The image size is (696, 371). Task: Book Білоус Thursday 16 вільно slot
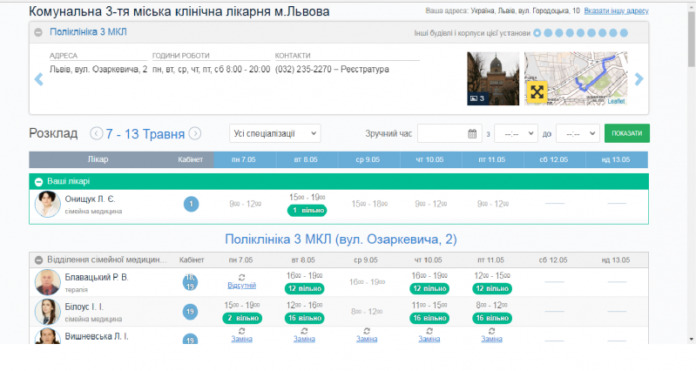[x=429, y=318]
